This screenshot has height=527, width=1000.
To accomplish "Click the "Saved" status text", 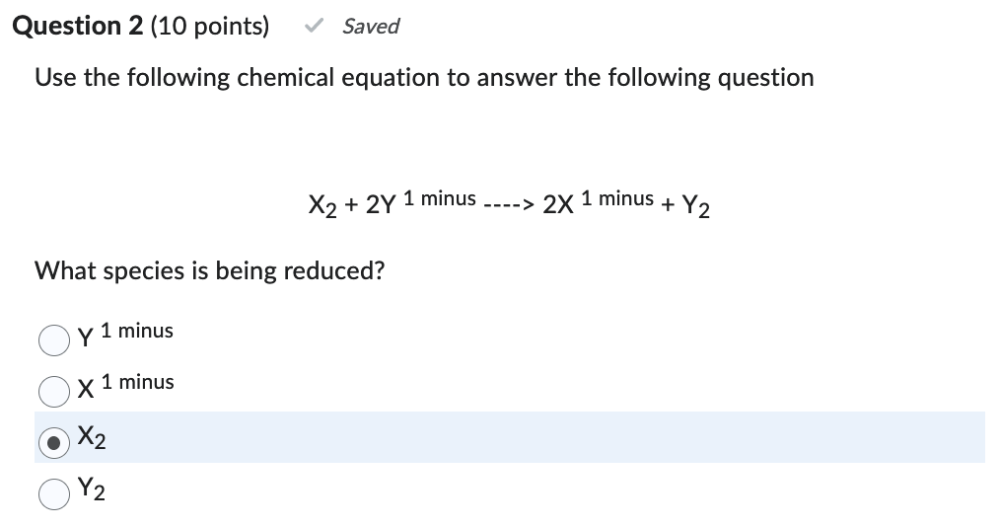I will [x=370, y=27].
